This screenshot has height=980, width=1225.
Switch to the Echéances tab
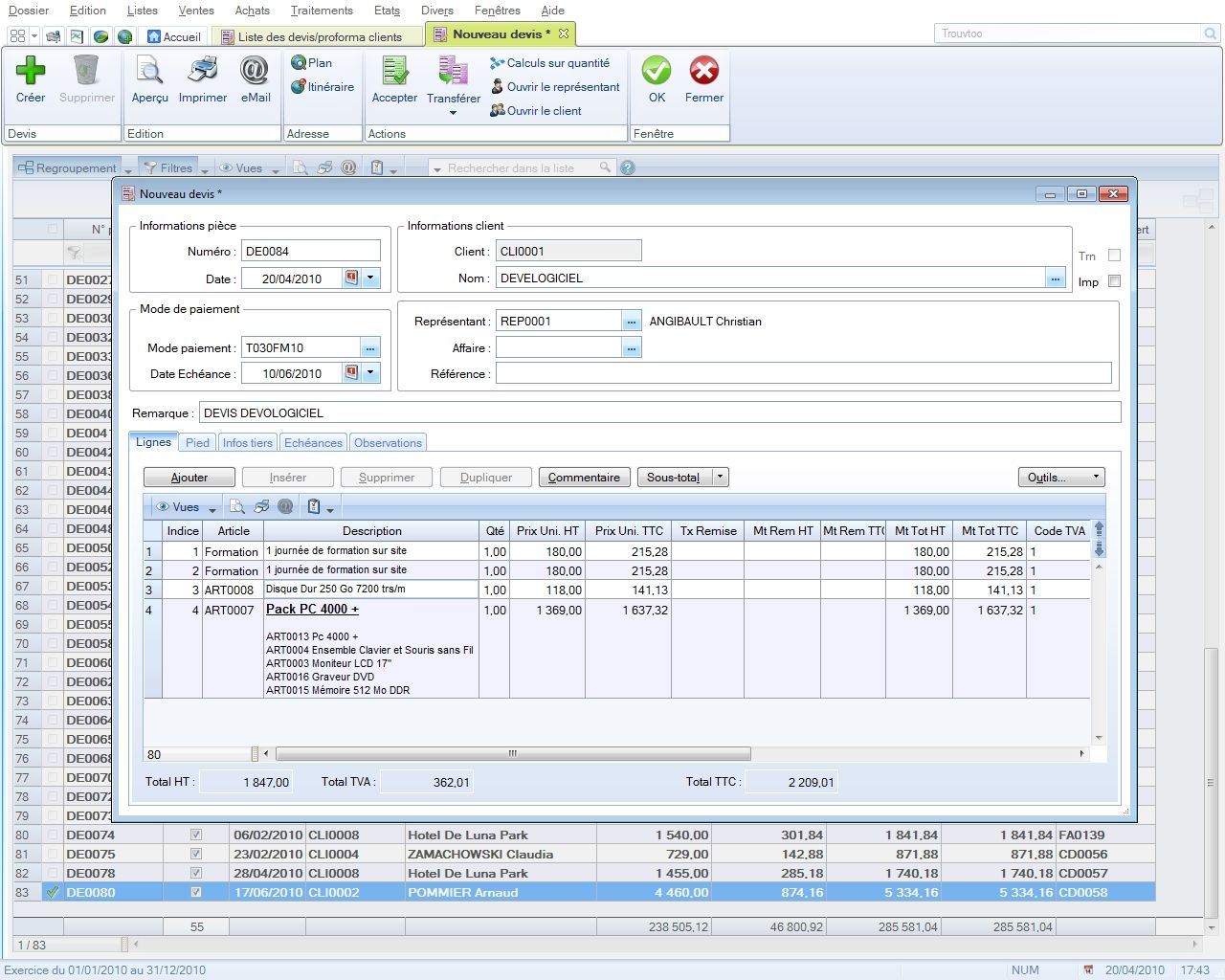pyautogui.click(x=313, y=443)
